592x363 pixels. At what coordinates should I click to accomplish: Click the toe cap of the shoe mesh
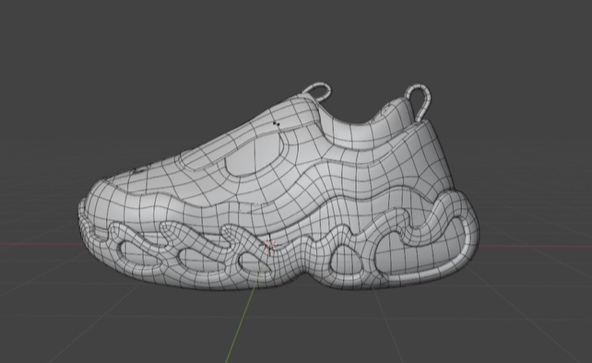point(109,189)
